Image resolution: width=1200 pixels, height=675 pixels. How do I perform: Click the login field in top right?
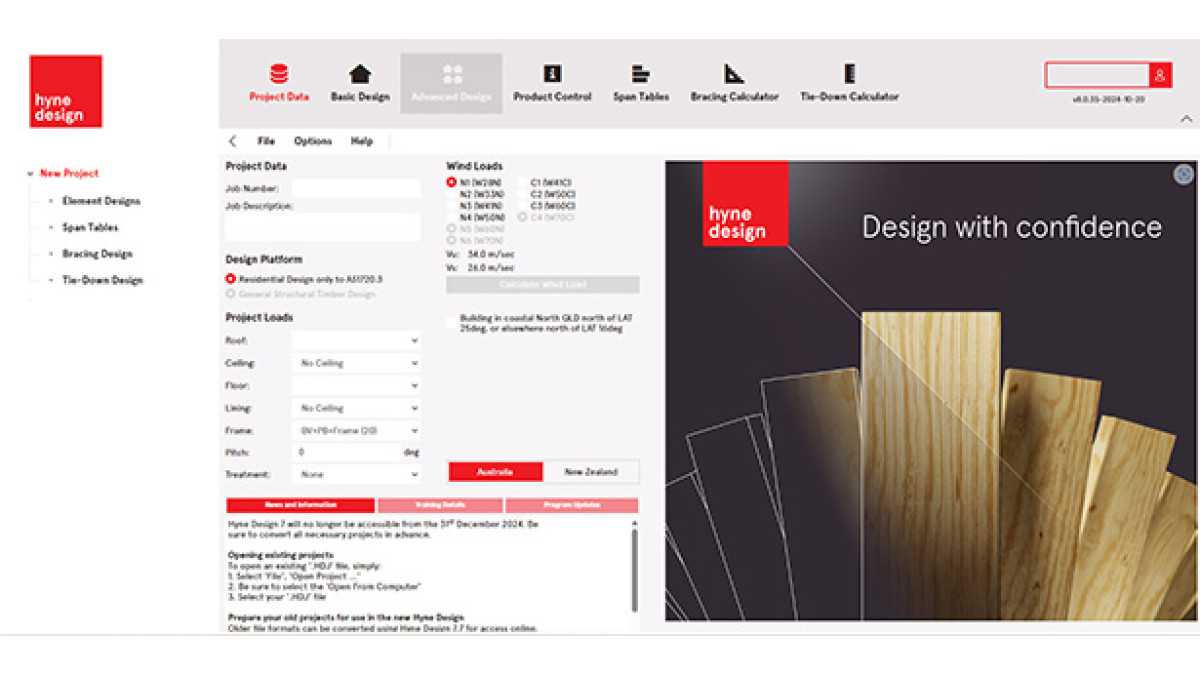1097,75
